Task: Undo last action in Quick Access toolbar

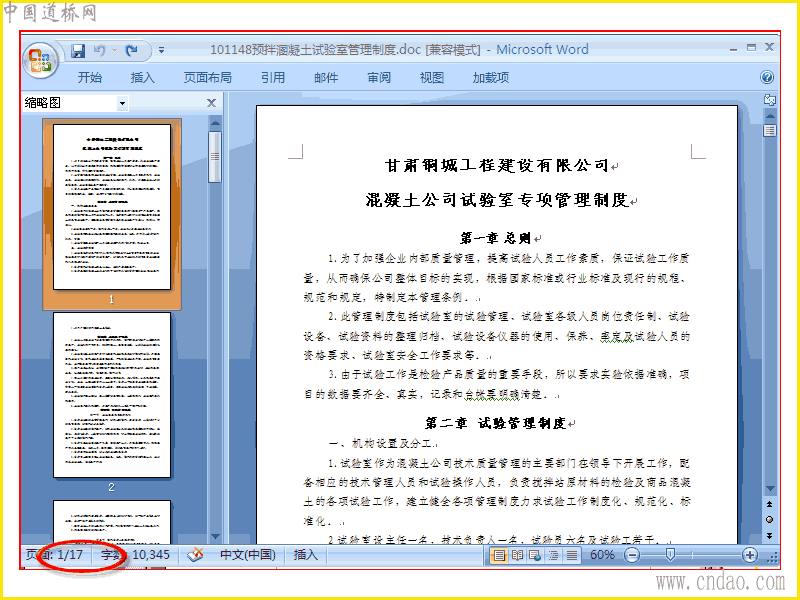Action: tap(100, 50)
